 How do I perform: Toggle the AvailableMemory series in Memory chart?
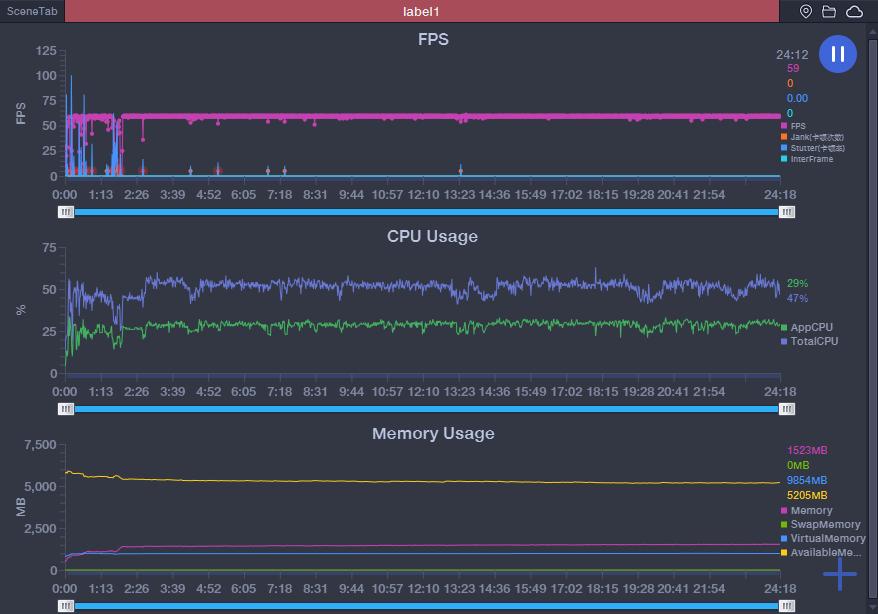click(x=784, y=552)
